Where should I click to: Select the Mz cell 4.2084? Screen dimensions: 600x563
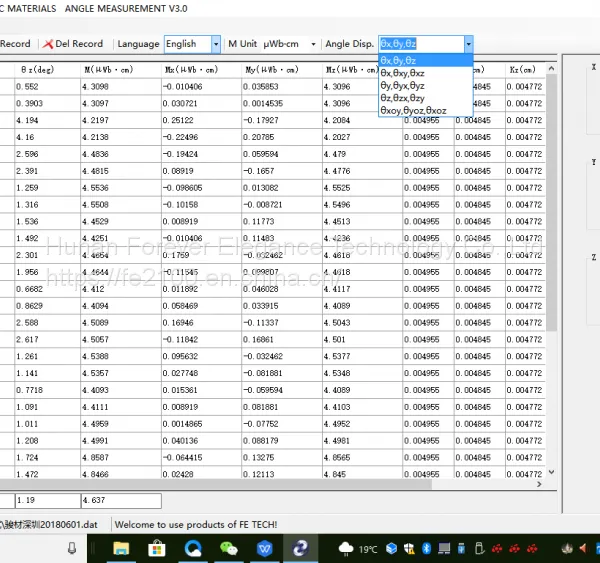click(x=362, y=121)
